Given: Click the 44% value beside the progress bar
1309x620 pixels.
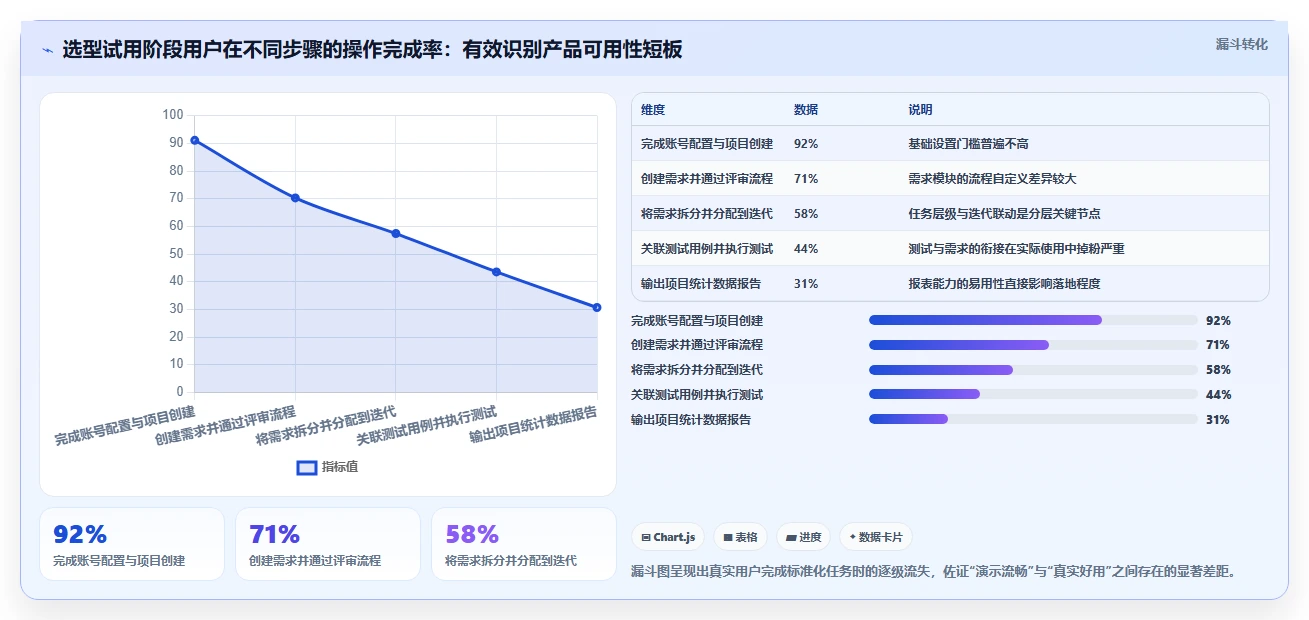Looking at the screenshot, I should click(1218, 394).
